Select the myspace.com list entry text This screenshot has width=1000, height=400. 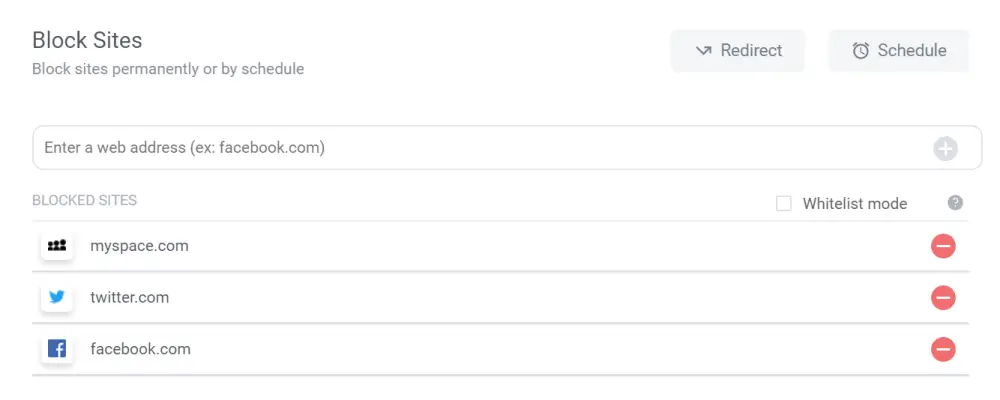click(x=139, y=246)
